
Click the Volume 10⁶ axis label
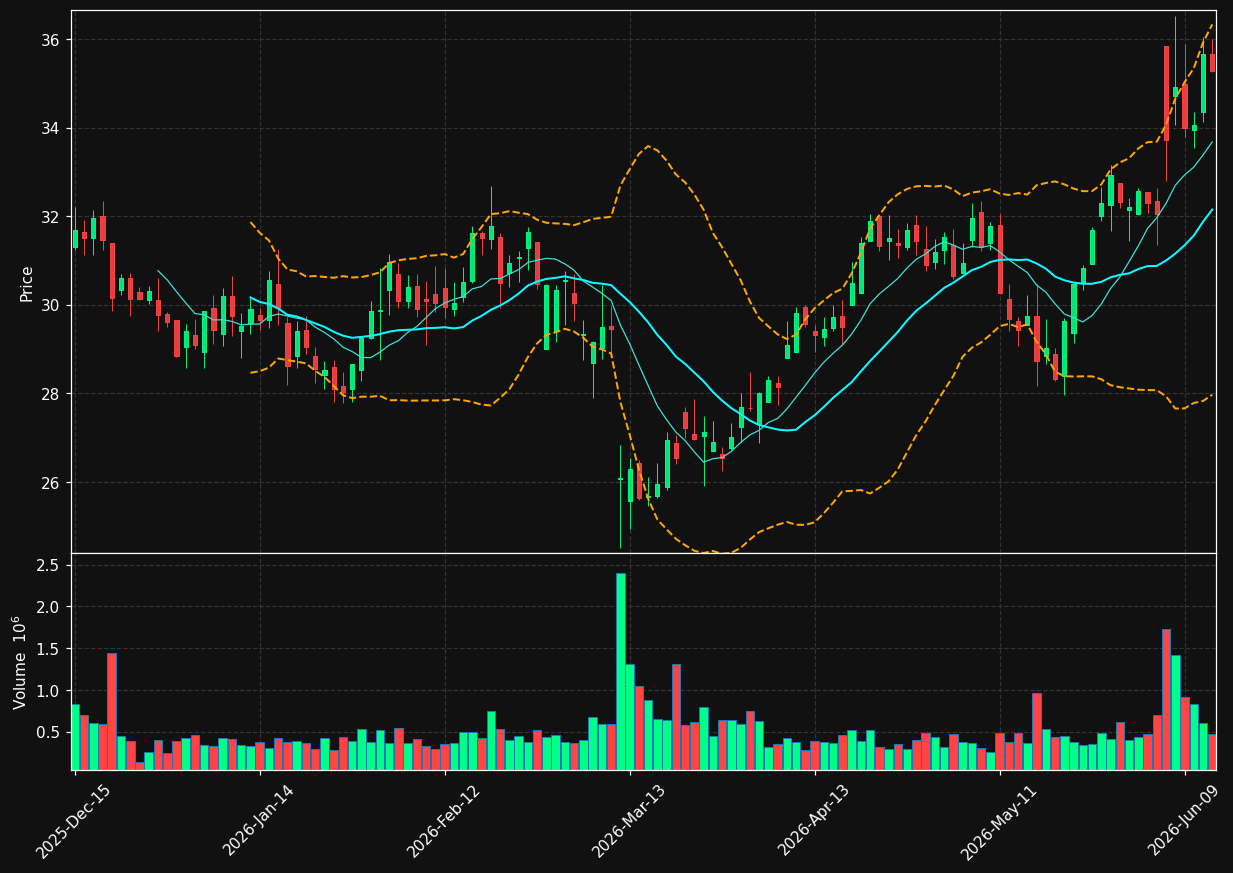[x=20, y=662]
